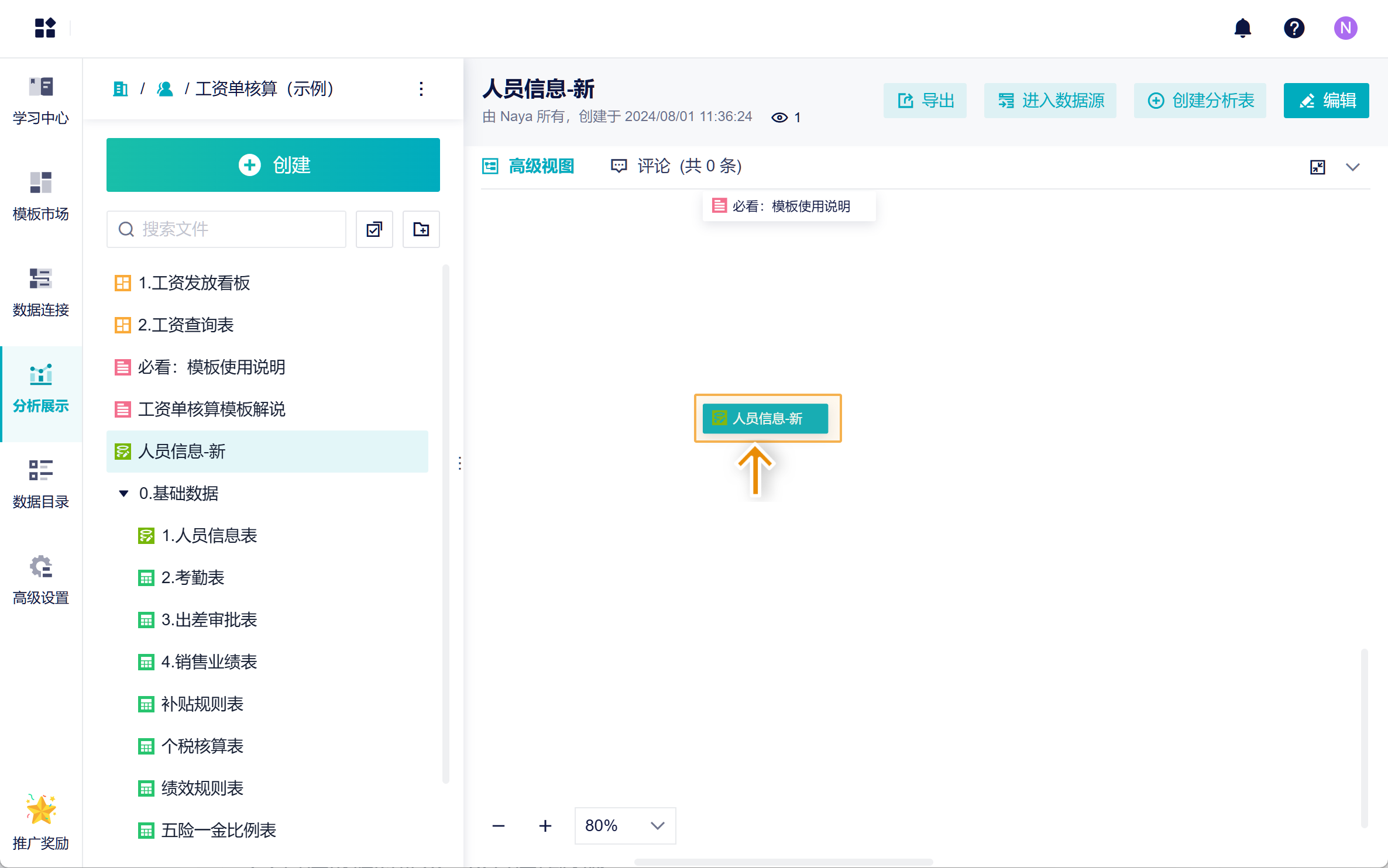Click the minimap view icon

1317,167
